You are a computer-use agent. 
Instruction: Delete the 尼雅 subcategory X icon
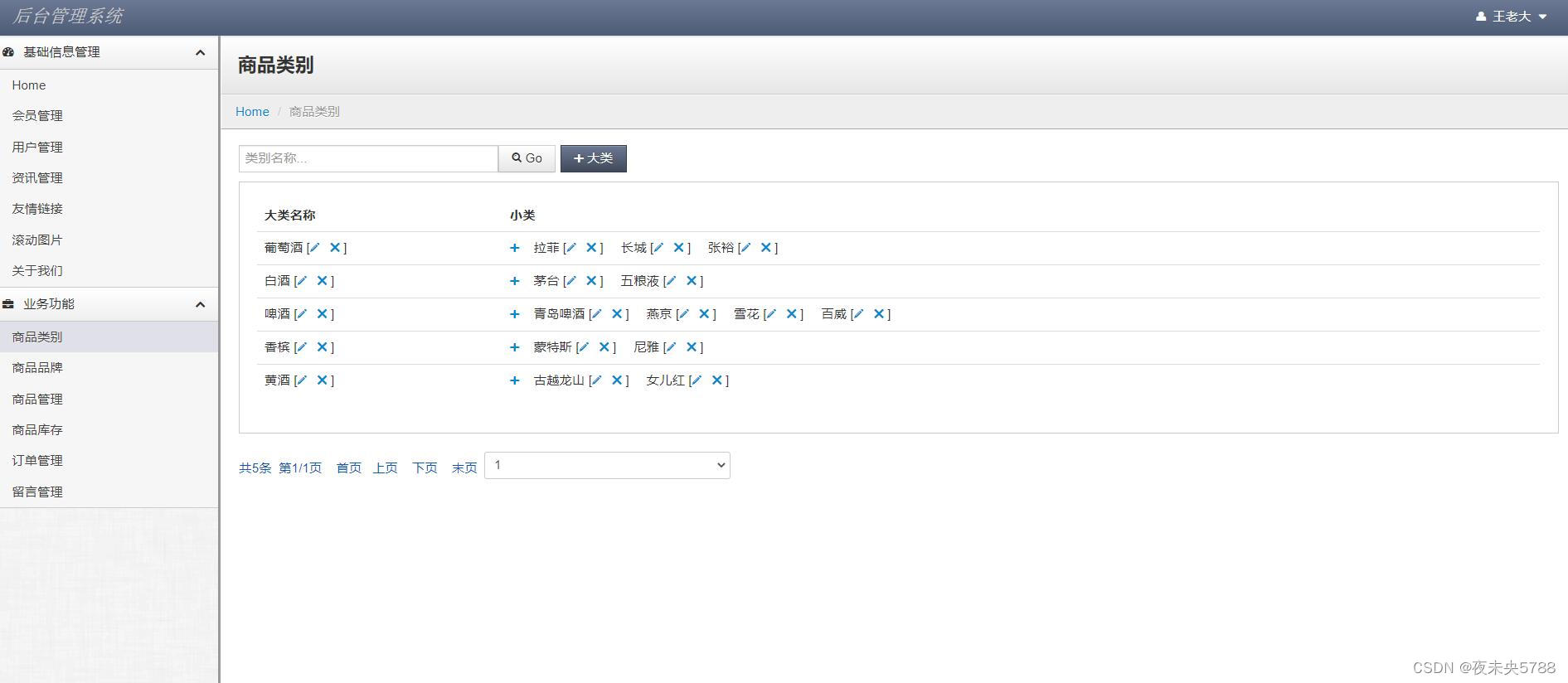click(x=692, y=347)
